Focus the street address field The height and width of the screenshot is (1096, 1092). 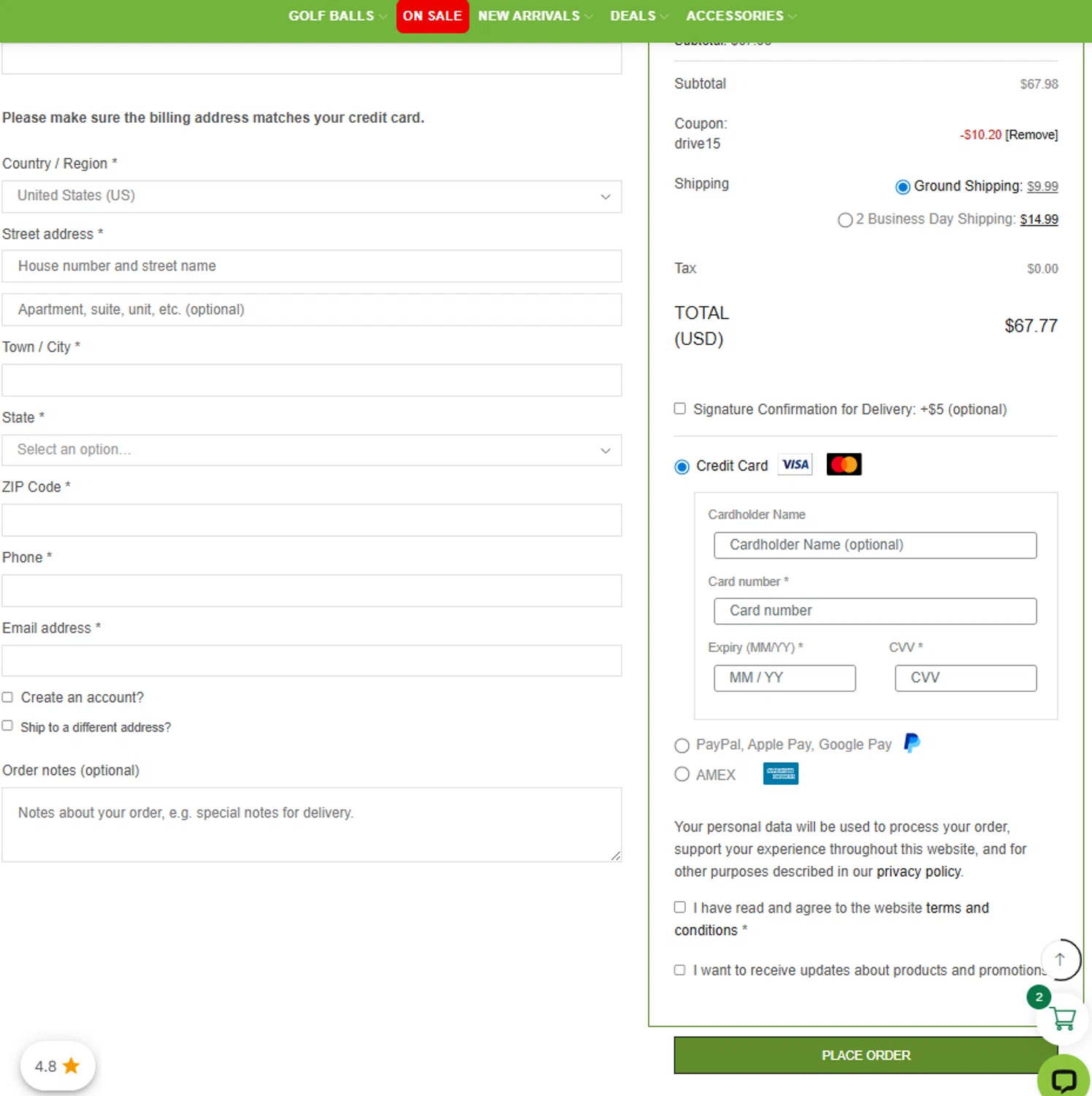pyautogui.click(x=312, y=266)
